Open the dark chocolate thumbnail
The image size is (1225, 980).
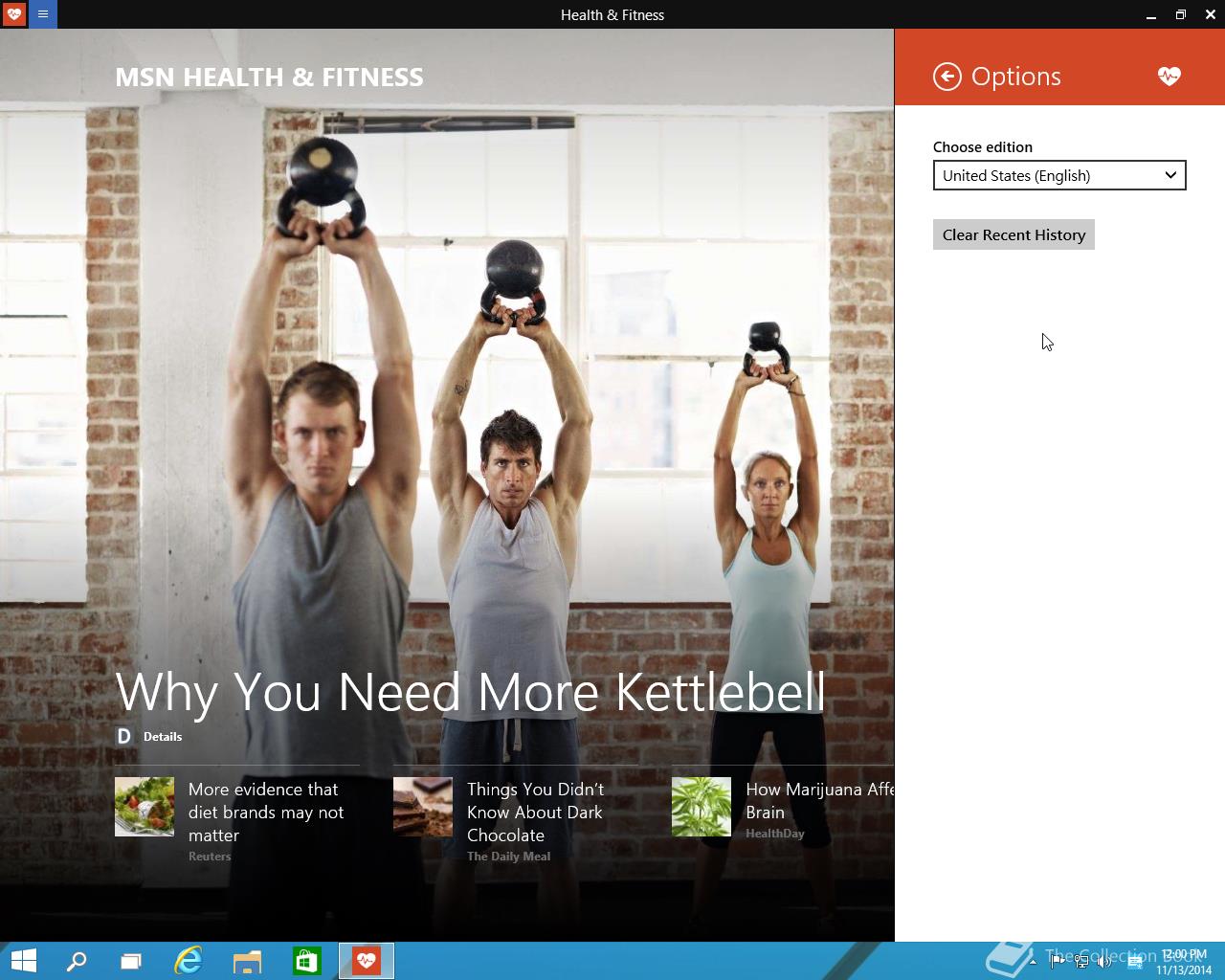(423, 807)
